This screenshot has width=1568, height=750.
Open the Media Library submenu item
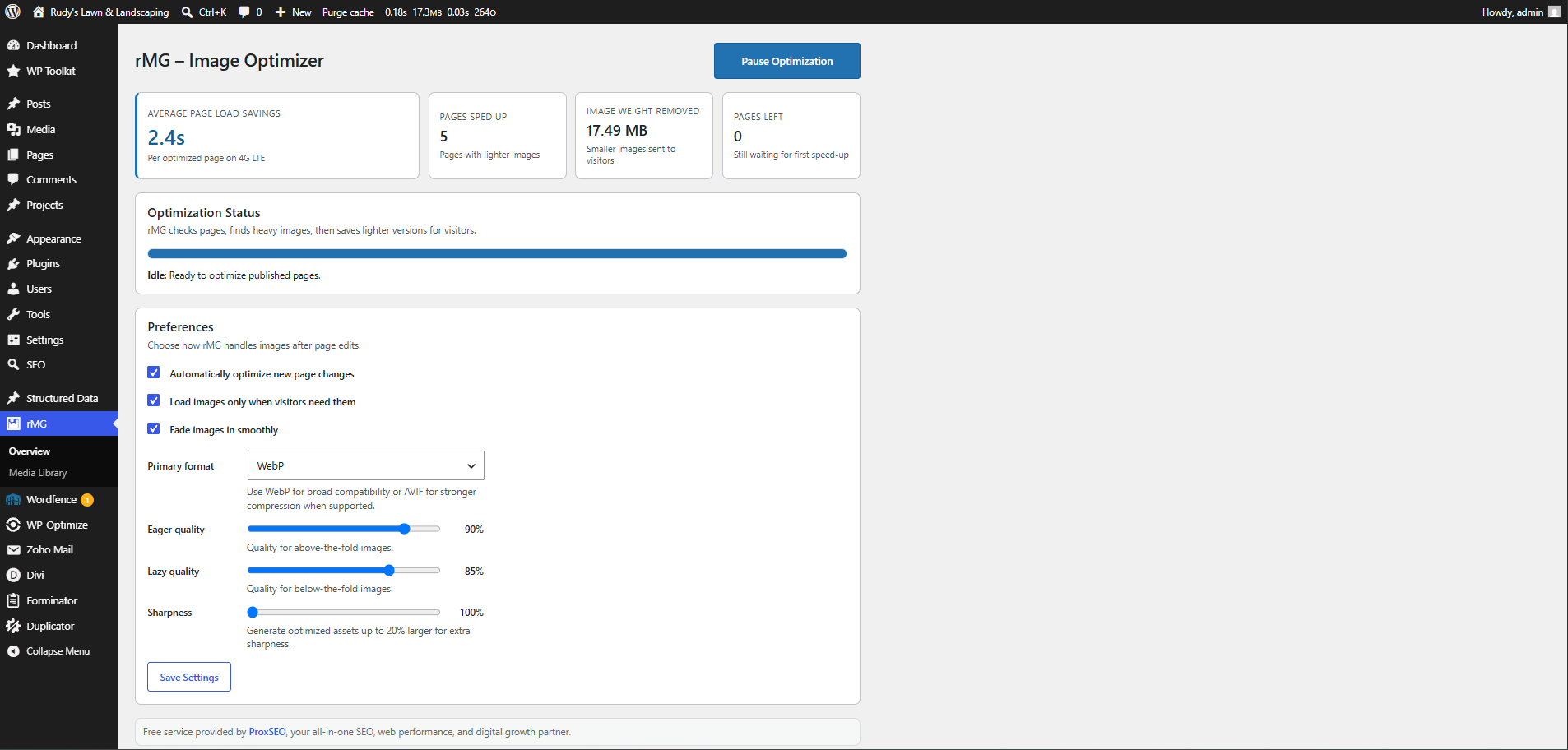point(38,473)
